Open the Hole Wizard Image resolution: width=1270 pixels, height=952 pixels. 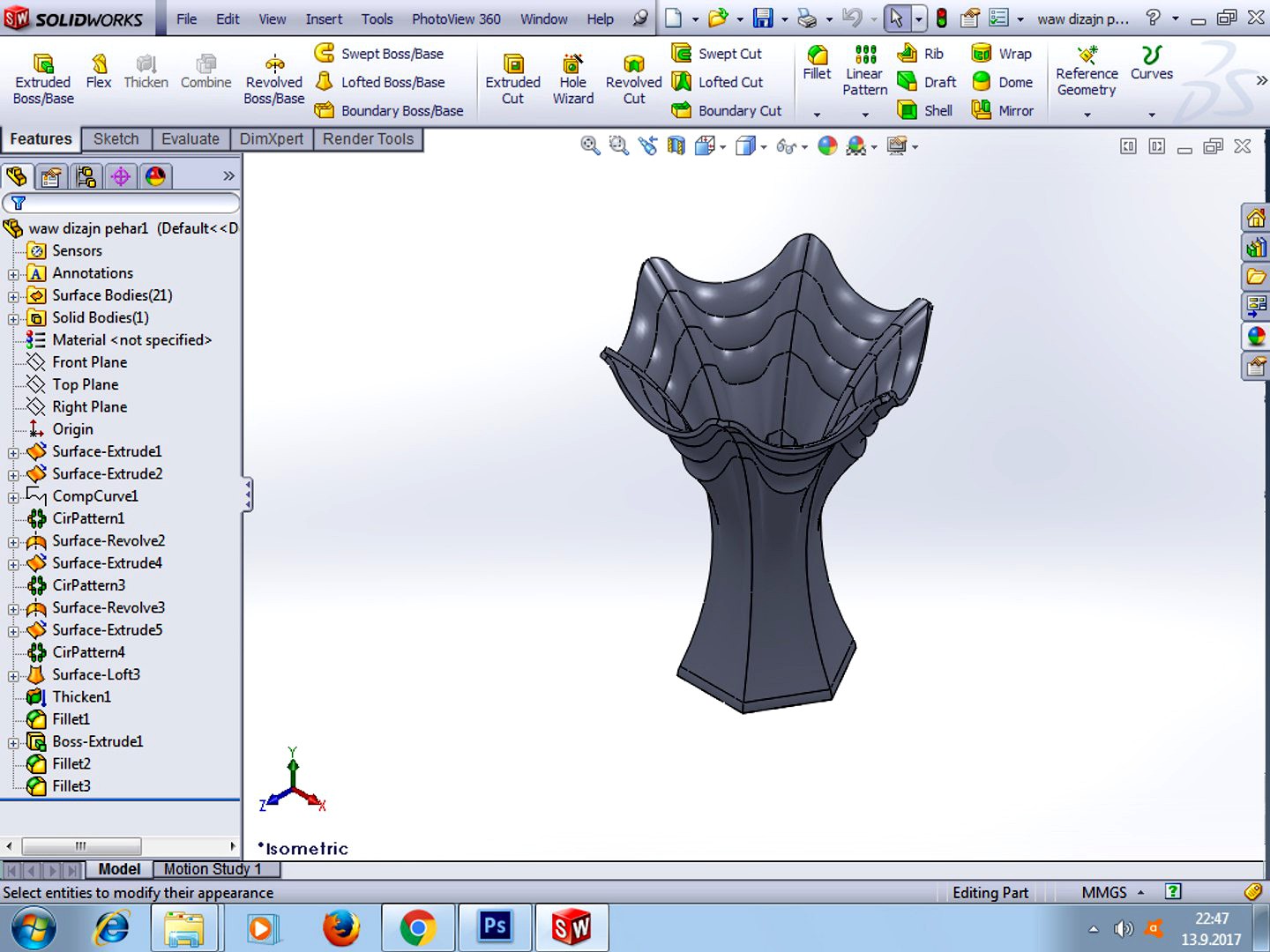573,78
